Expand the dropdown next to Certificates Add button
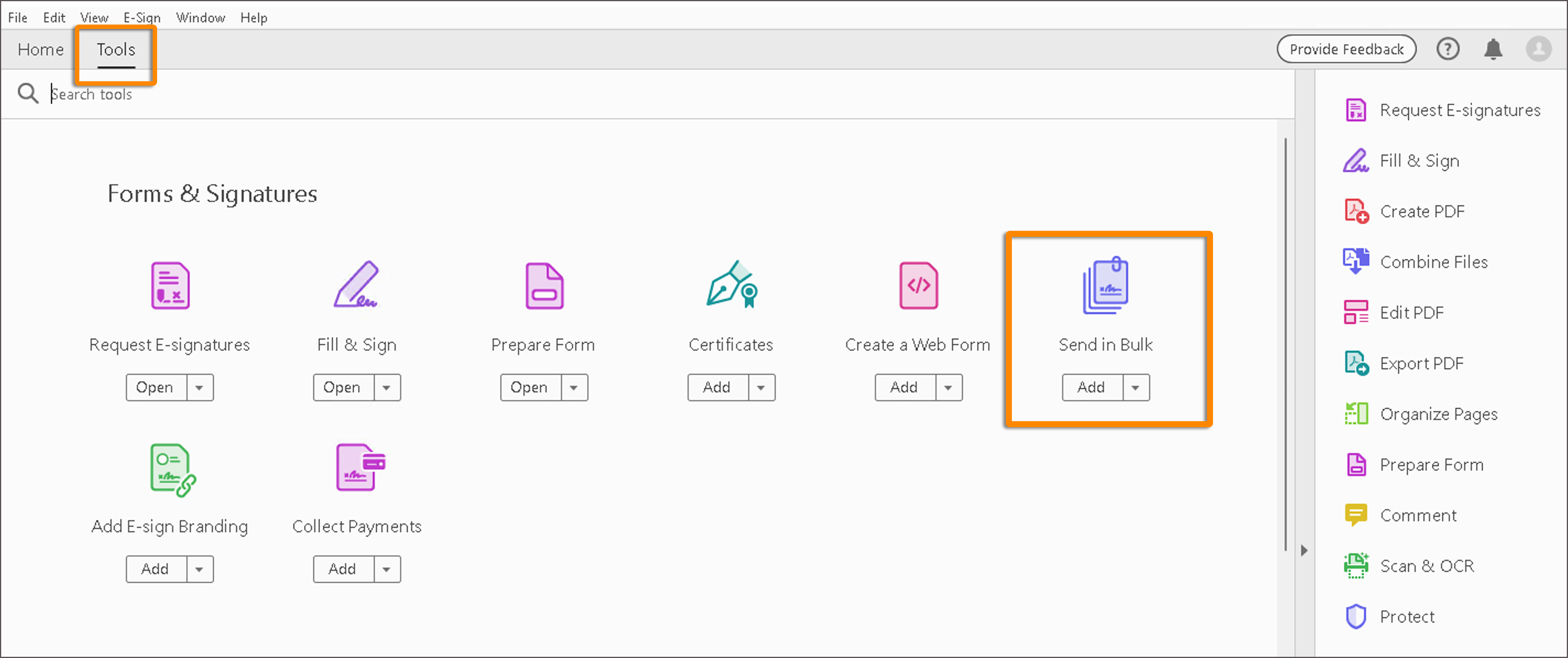This screenshot has width=1568, height=658. [x=762, y=387]
